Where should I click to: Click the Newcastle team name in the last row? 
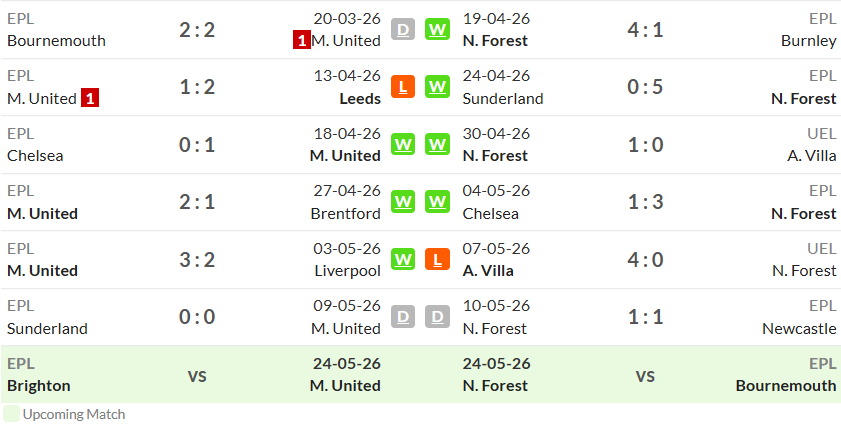(799, 328)
